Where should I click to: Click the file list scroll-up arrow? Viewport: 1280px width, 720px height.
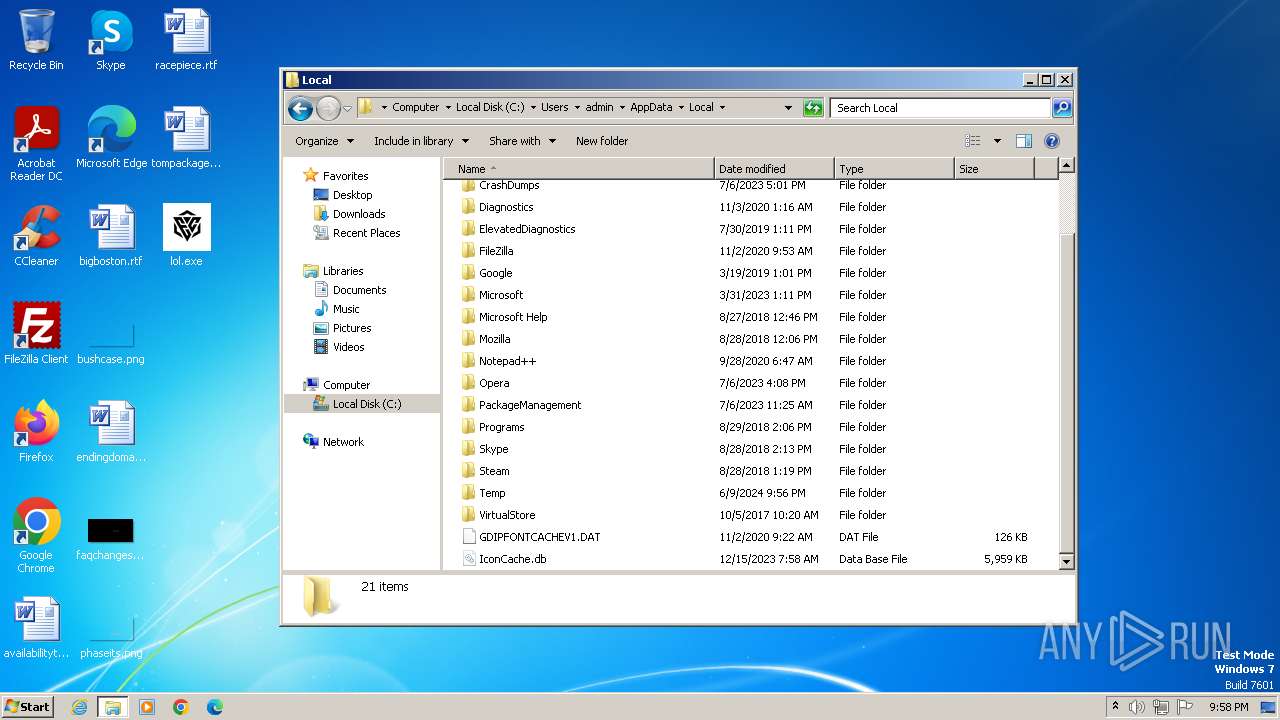[1066, 166]
